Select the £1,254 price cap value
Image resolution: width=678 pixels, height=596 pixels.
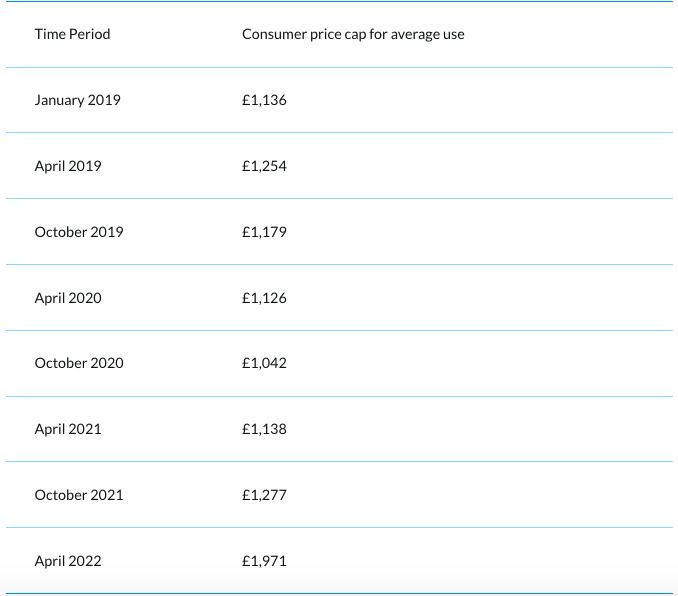coord(264,166)
